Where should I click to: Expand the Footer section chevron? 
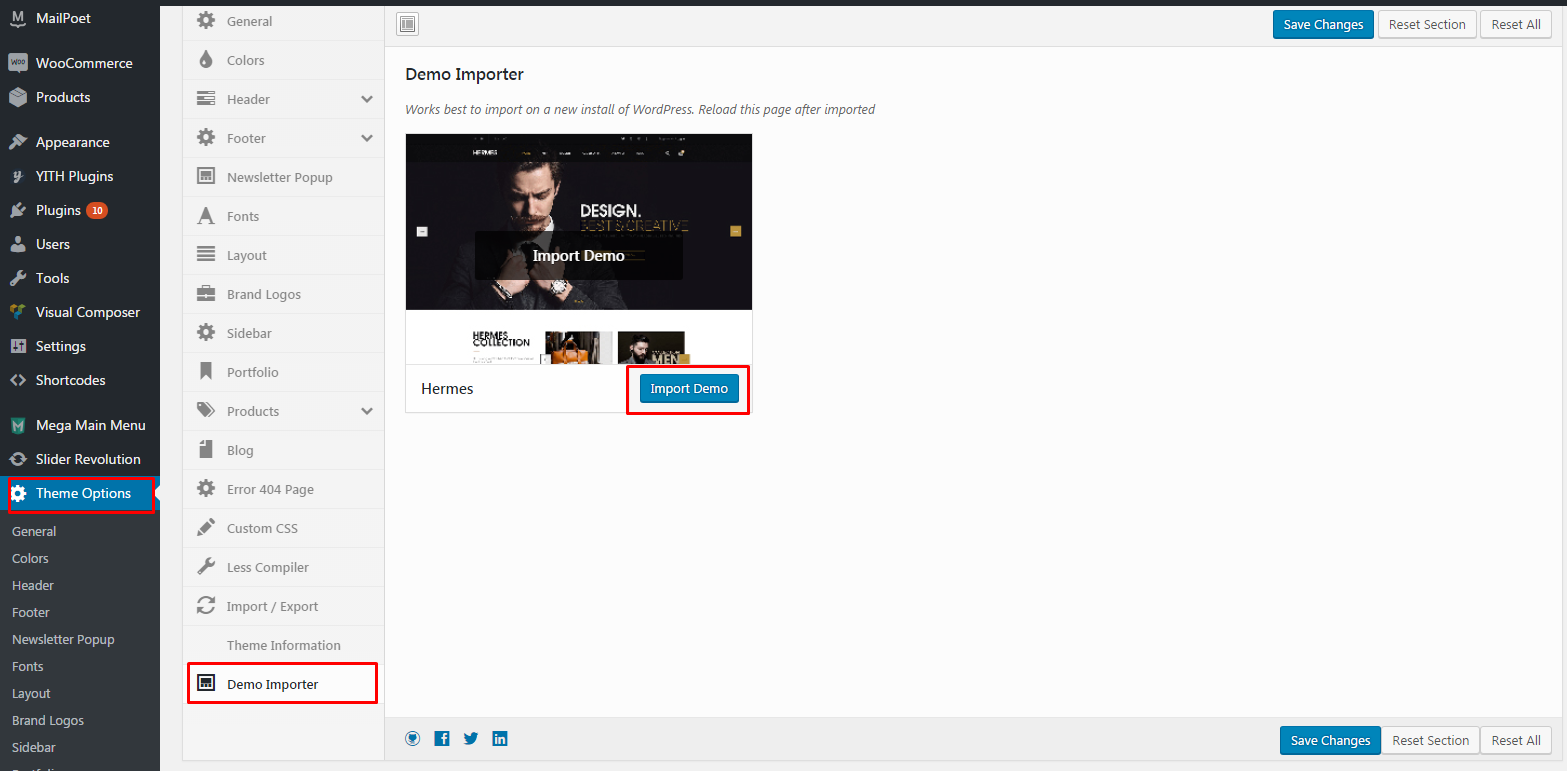pyautogui.click(x=367, y=138)
